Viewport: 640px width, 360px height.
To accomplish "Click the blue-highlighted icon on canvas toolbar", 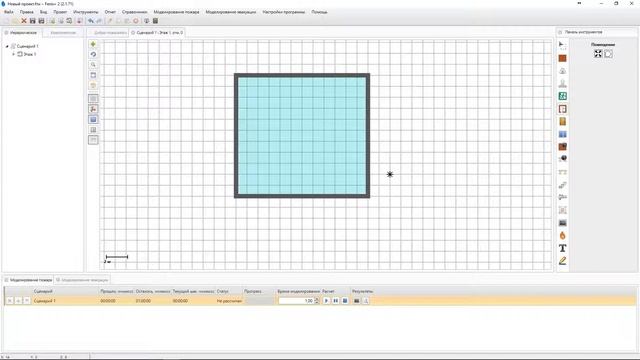I will pos(93,120).
